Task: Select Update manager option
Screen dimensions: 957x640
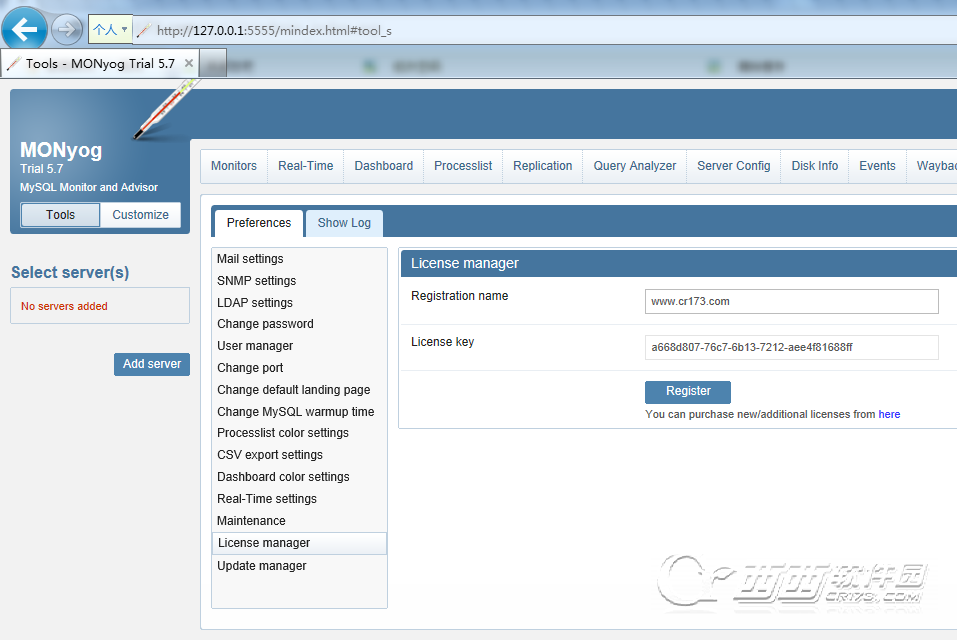Action: pos(262,566)
